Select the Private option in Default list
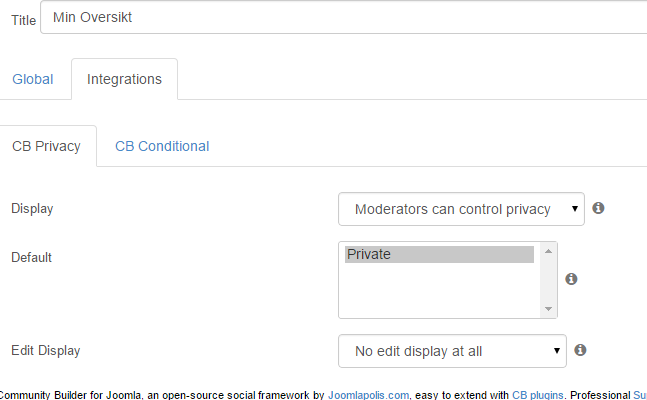Image resolution: width=647 pixels, height=400 pixels. 439,254
